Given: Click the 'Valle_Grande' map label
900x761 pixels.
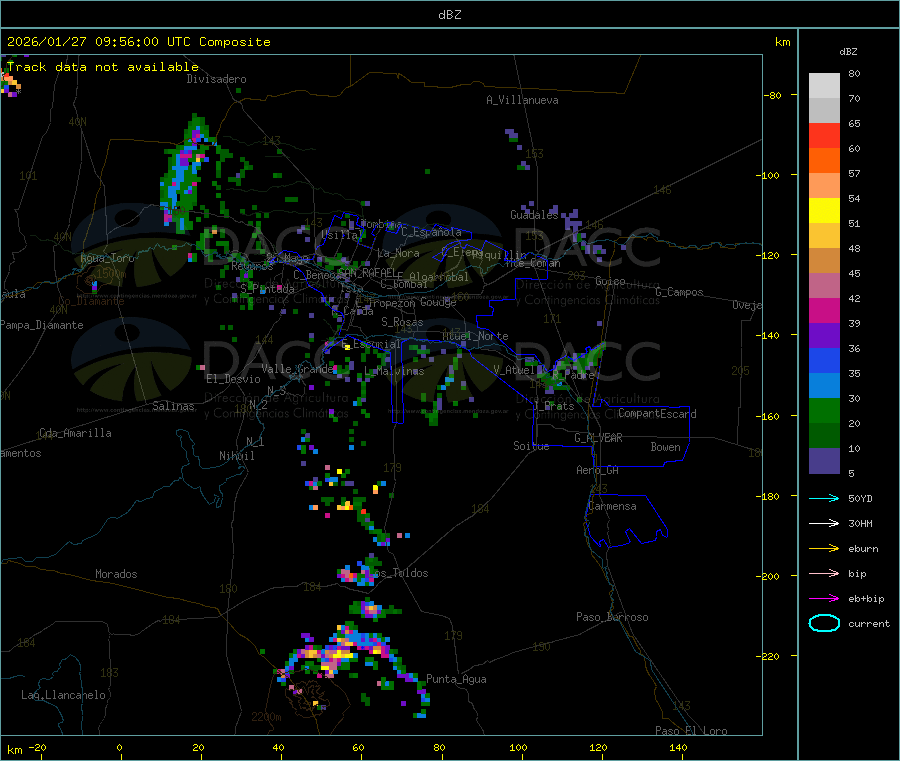Looking at the screenshot, I should 298,369.
